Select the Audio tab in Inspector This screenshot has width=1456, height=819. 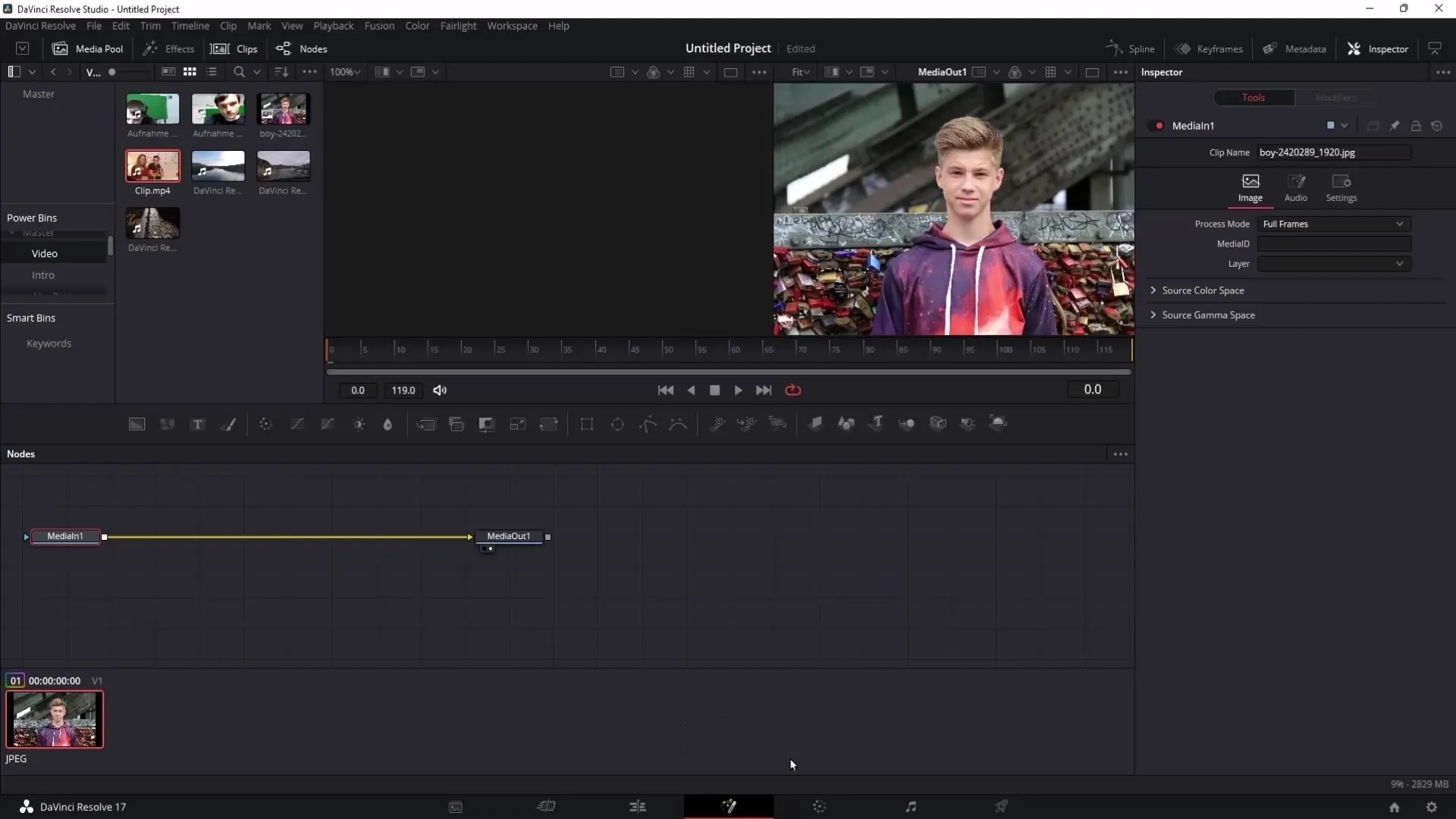(x=1296, y=187)
